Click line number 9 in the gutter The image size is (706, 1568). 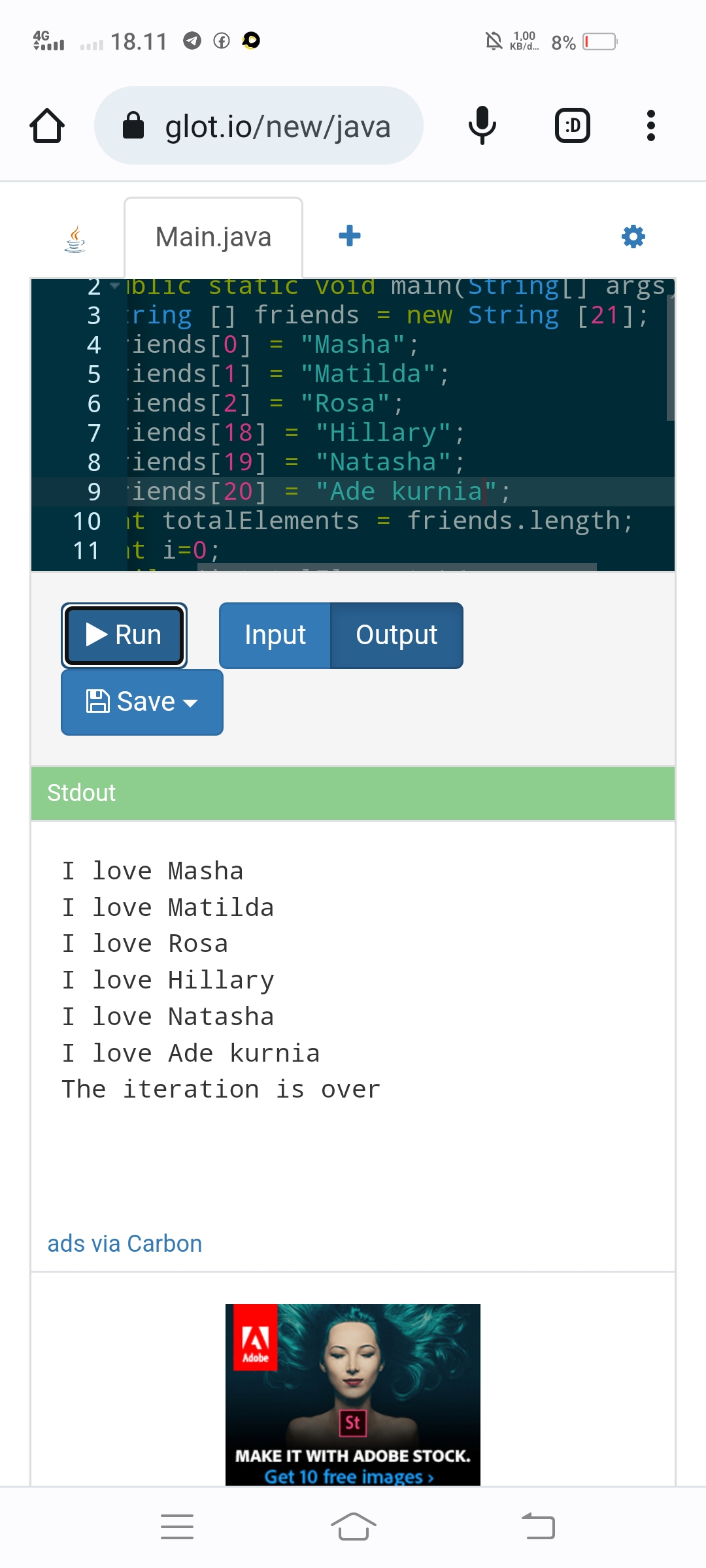(94, 491)
